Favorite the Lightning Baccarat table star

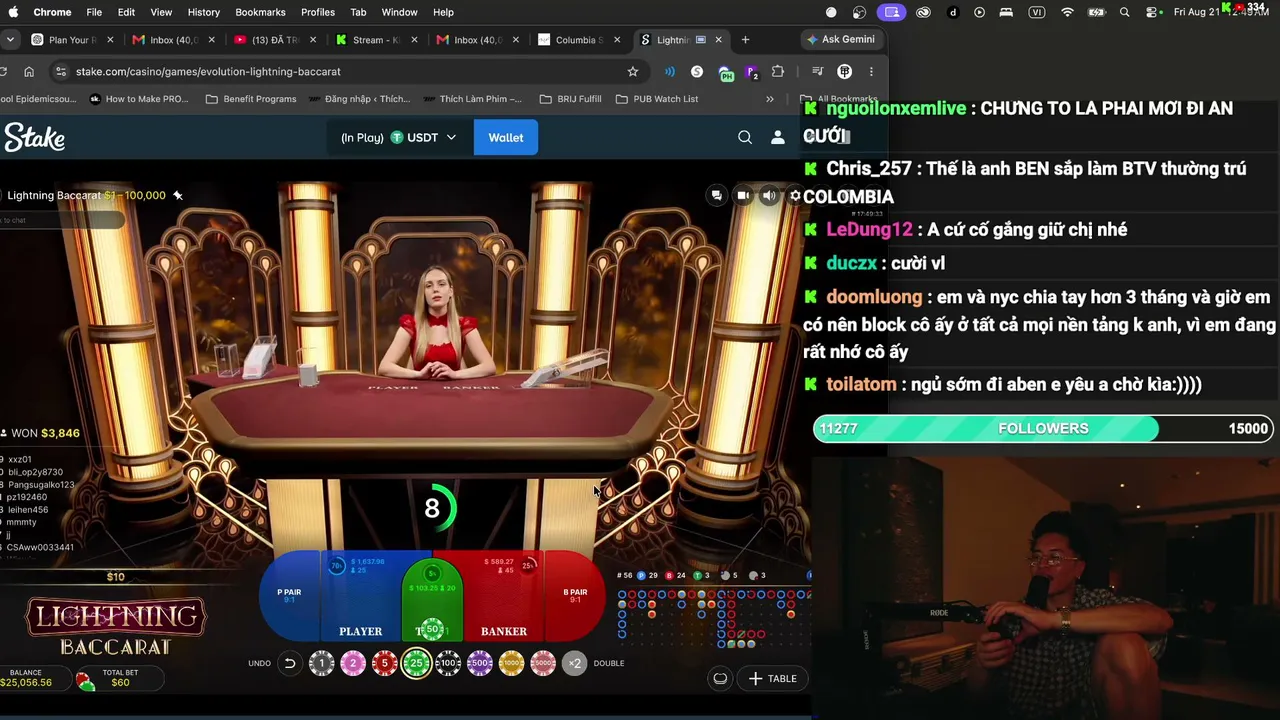(x=178, y=195)
